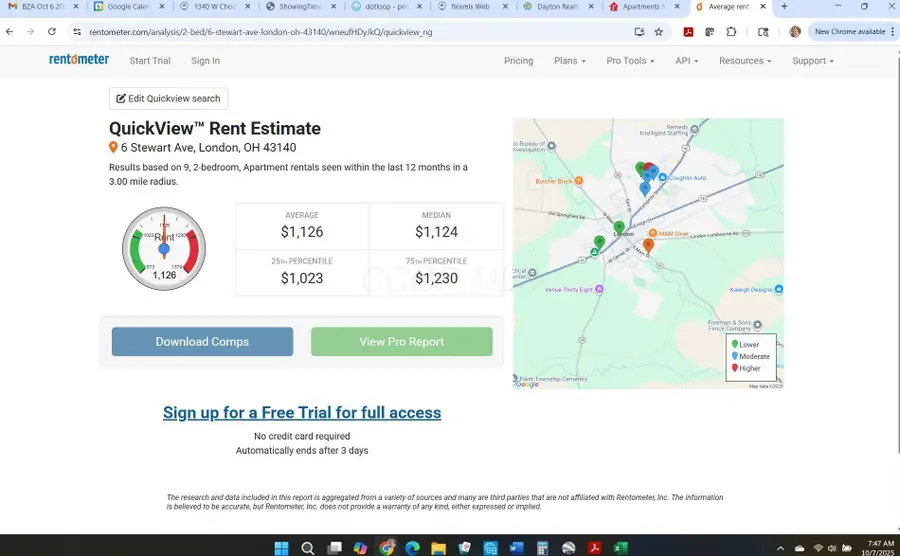Screen dimensions: 900x556
Task: Expand the Pro Tools dropdown
Action: click(630, 61)
